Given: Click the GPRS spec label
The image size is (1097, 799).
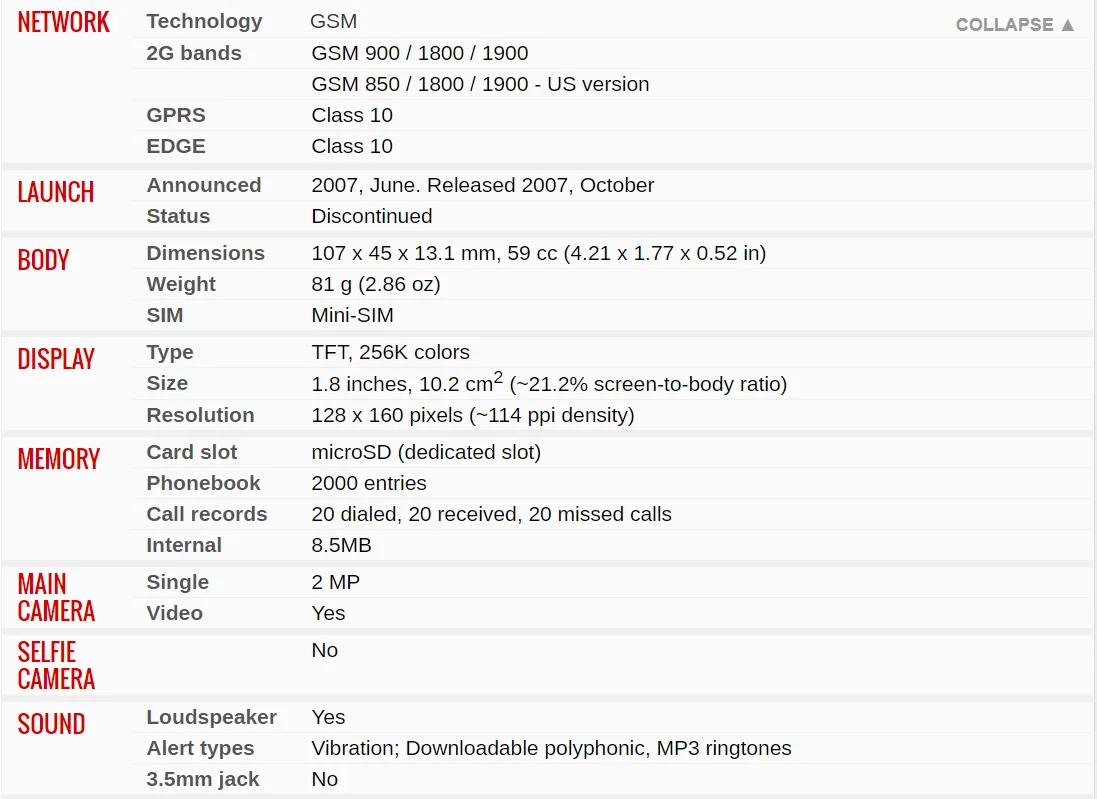Looking at the screenshot, I should pyautogui.click(x=176, y=115).
